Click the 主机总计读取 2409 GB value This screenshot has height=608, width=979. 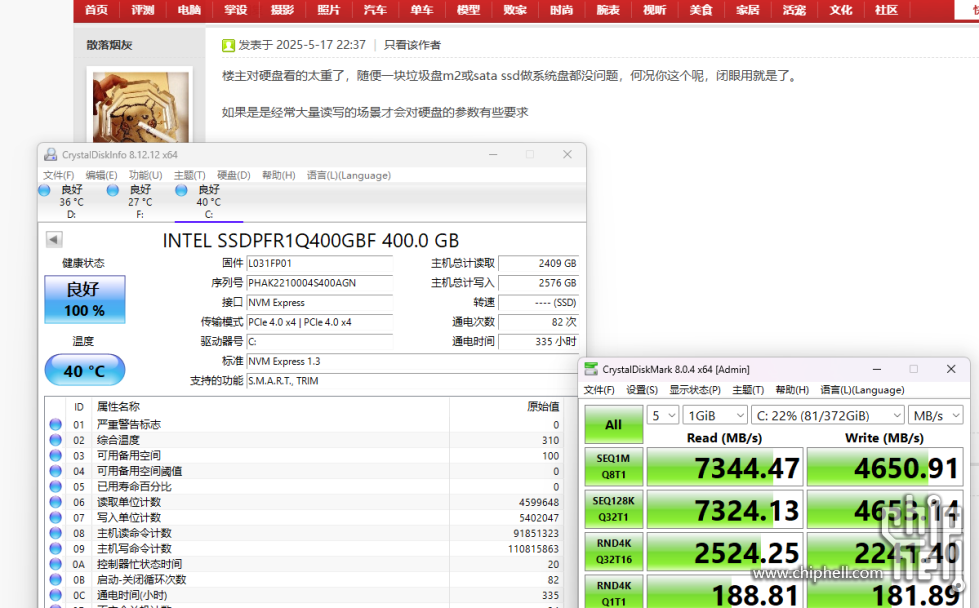tap(539, 263)
